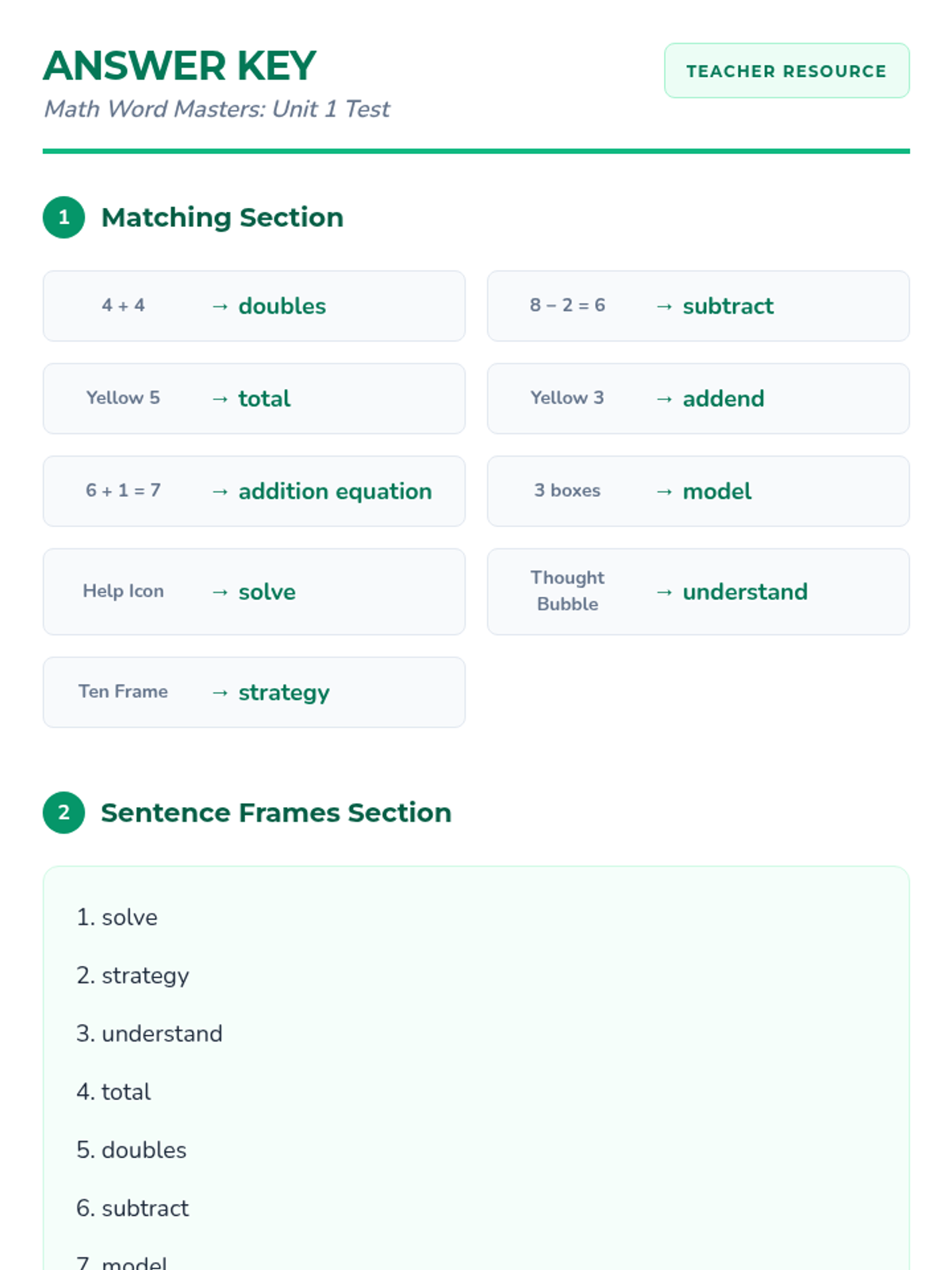
Task: Click the Teacher Resource badge
Action: tap(786, 71)
